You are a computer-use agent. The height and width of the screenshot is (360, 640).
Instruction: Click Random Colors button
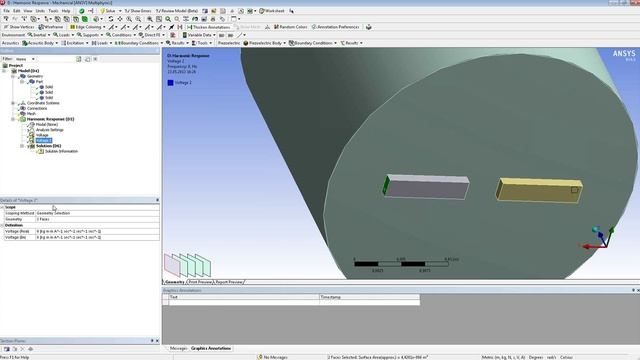pos(291,27)
